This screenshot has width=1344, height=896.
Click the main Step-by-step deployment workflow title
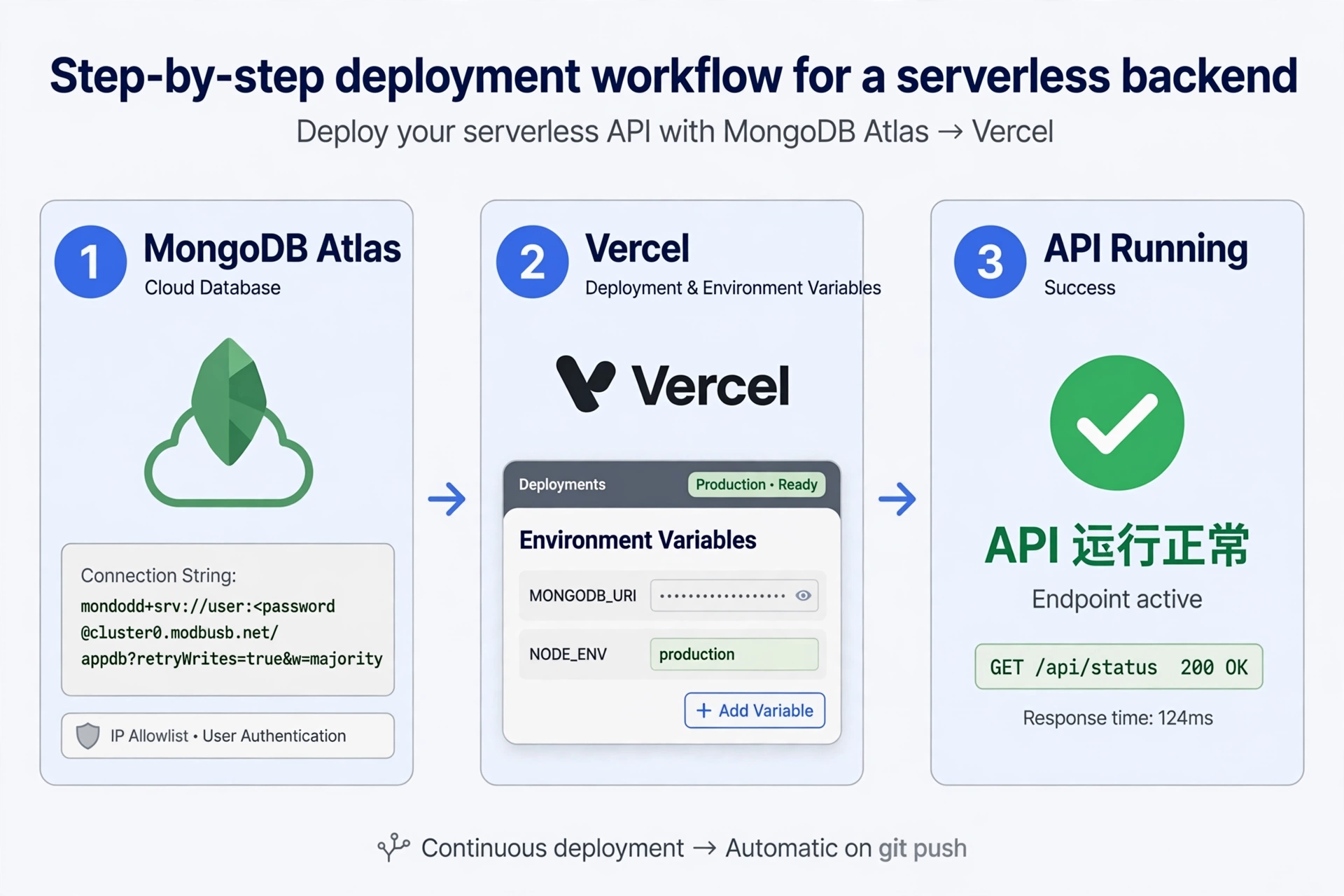(x=673, y=76)
